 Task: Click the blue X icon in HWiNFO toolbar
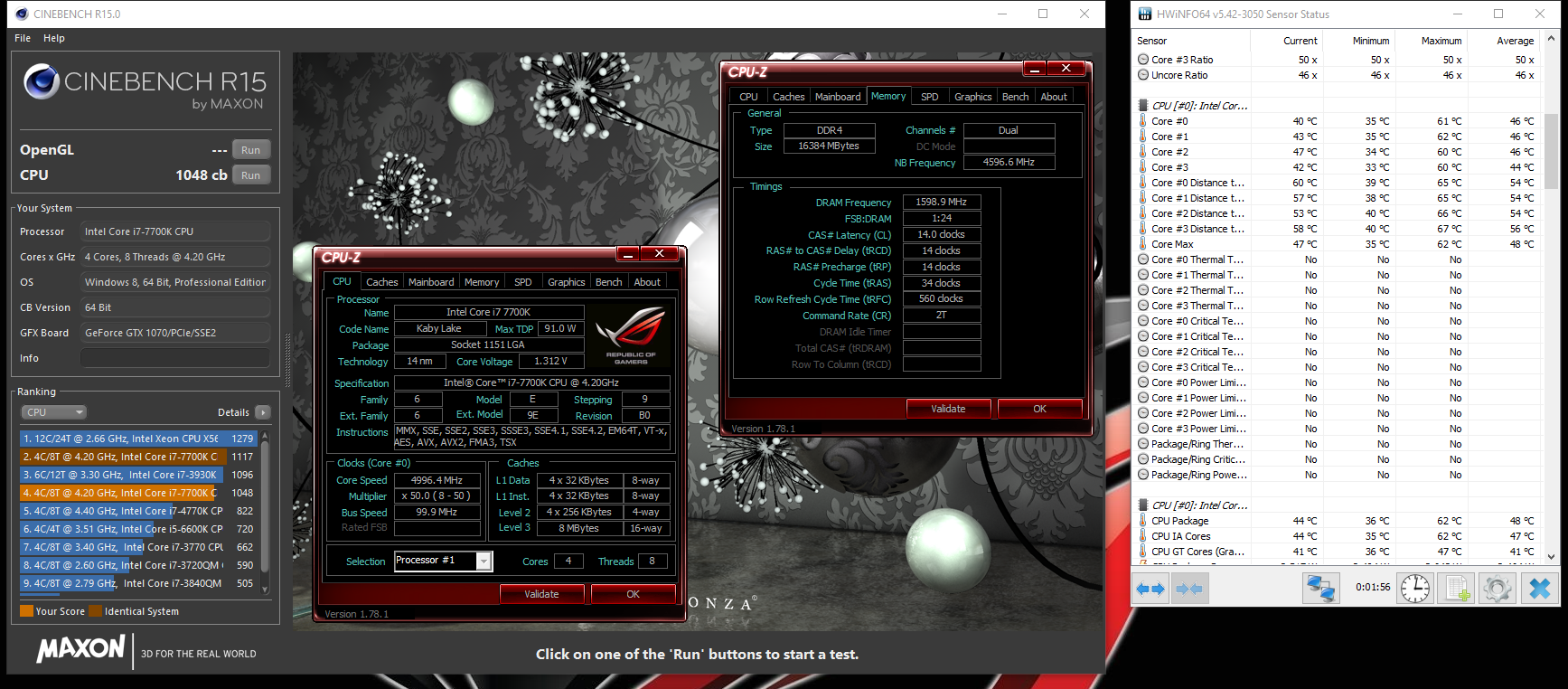1540,589
